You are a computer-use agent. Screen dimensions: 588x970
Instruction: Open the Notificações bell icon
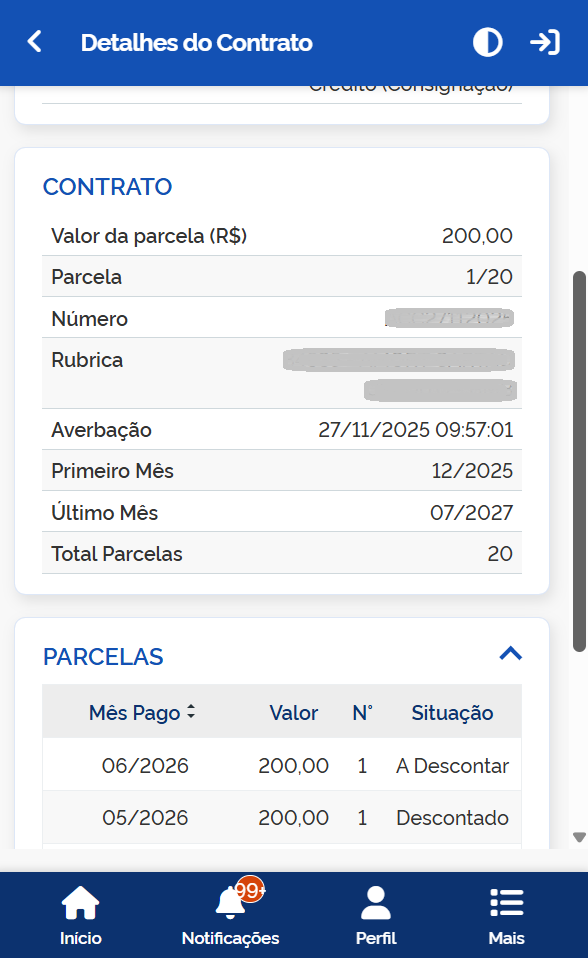230,903
